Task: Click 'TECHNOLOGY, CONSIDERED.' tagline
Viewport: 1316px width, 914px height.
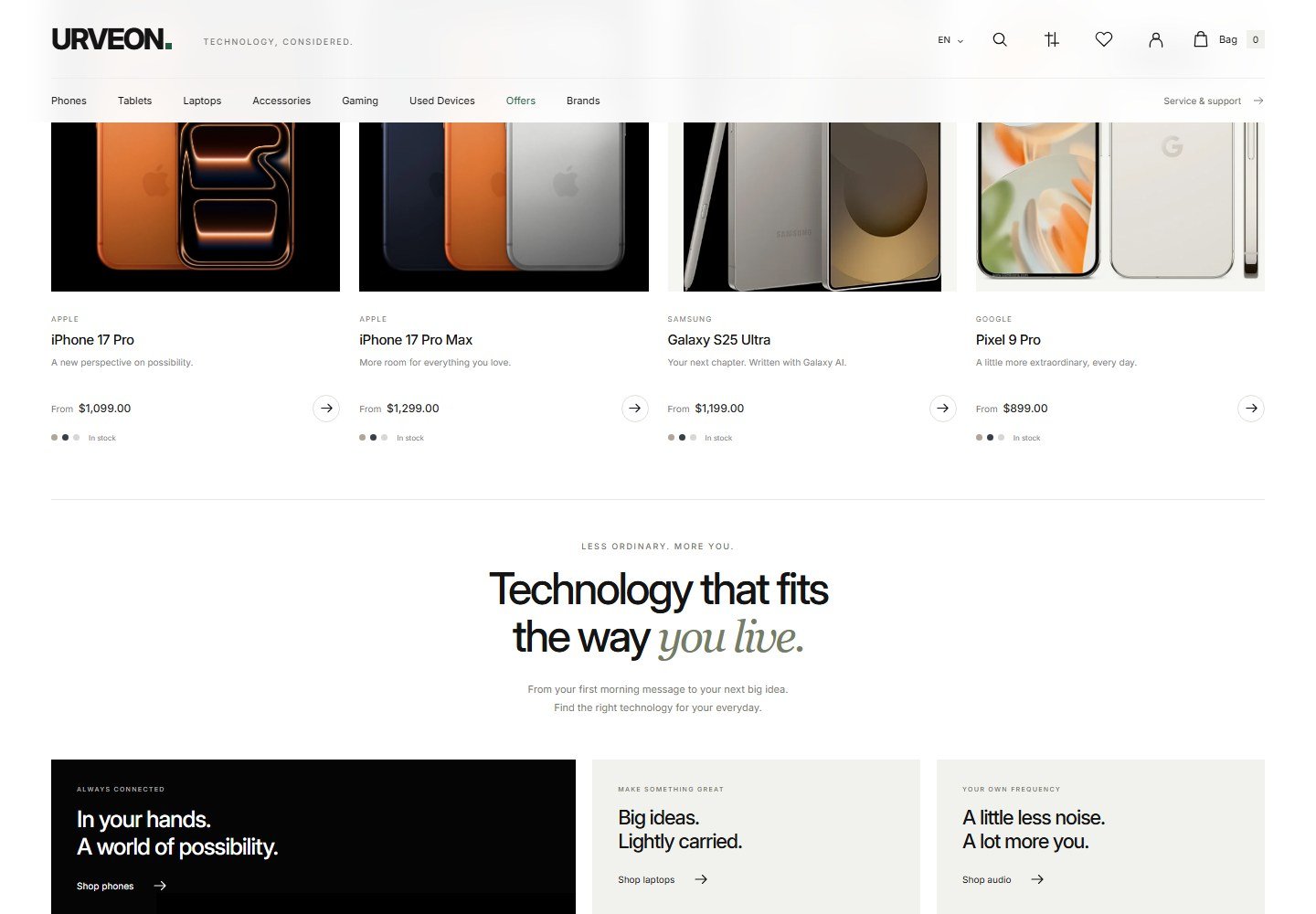Action: click(x=278, y=42)
